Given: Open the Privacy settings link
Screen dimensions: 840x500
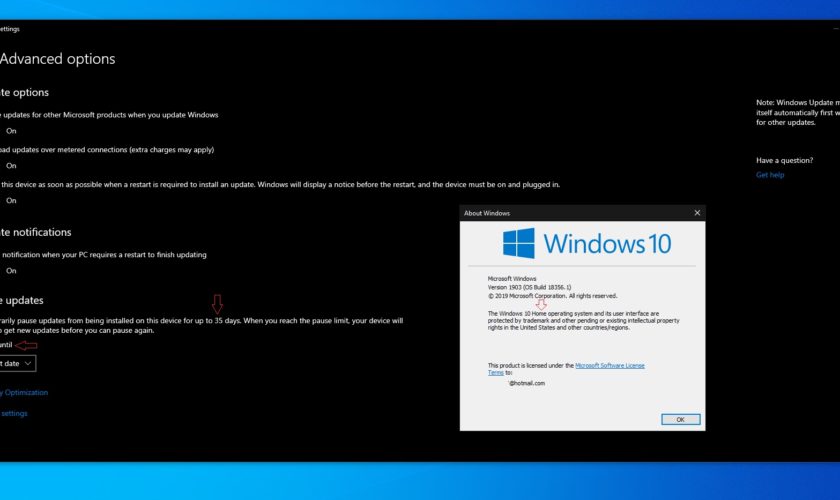Looking at the screenshot, I should pos(14,413).
